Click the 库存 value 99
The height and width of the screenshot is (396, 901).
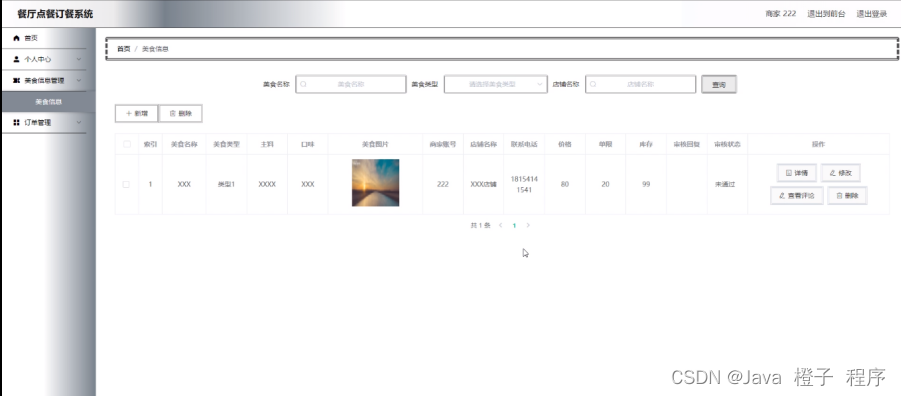(646, 184)
